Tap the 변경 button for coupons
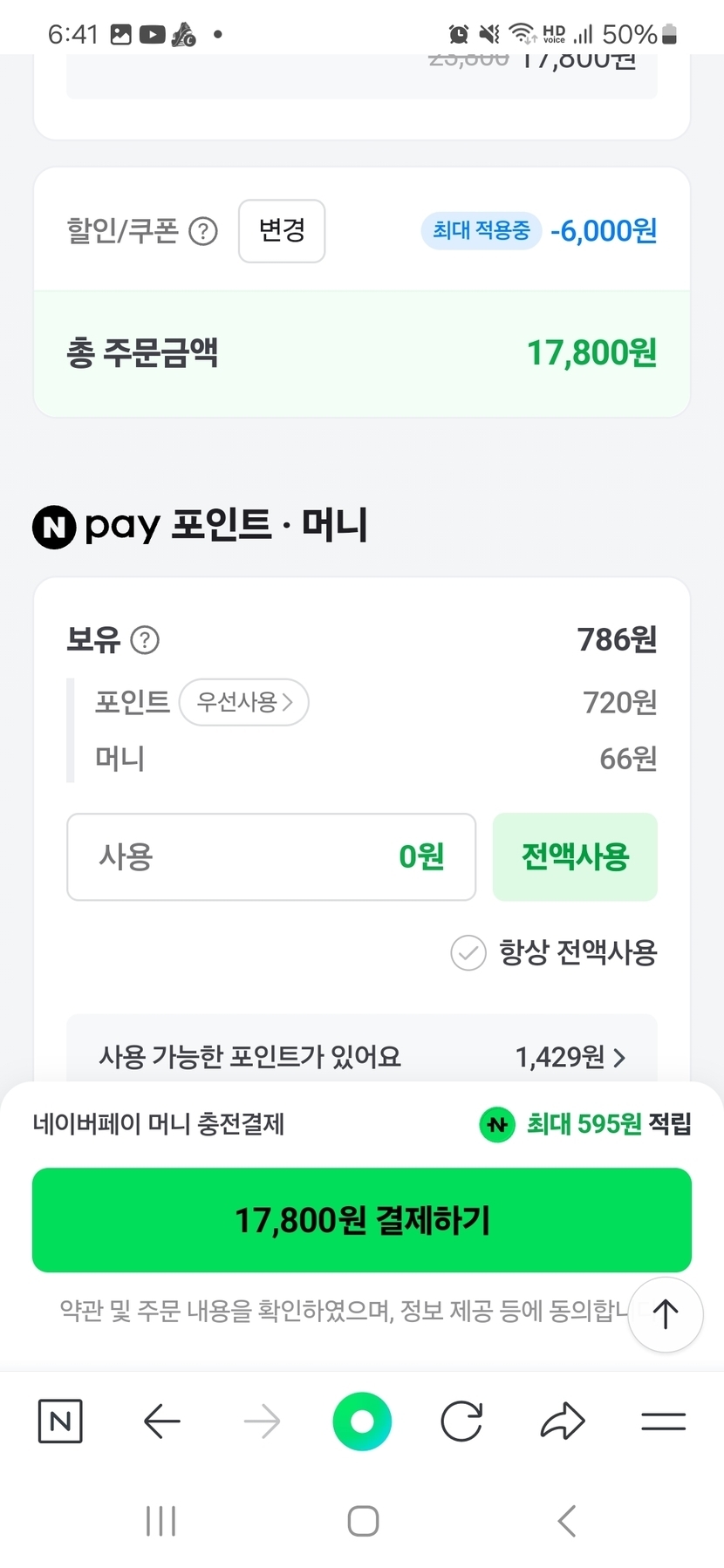Viewport: 724px width, 1568px height. pos(282,231)
